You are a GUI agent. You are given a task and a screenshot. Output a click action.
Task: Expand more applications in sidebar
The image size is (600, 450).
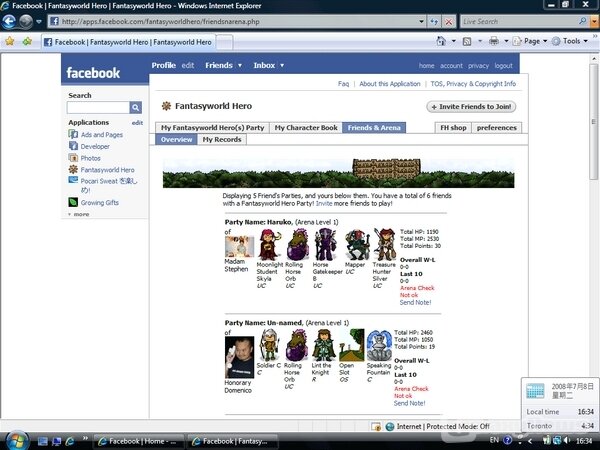[x=79, y=214]
